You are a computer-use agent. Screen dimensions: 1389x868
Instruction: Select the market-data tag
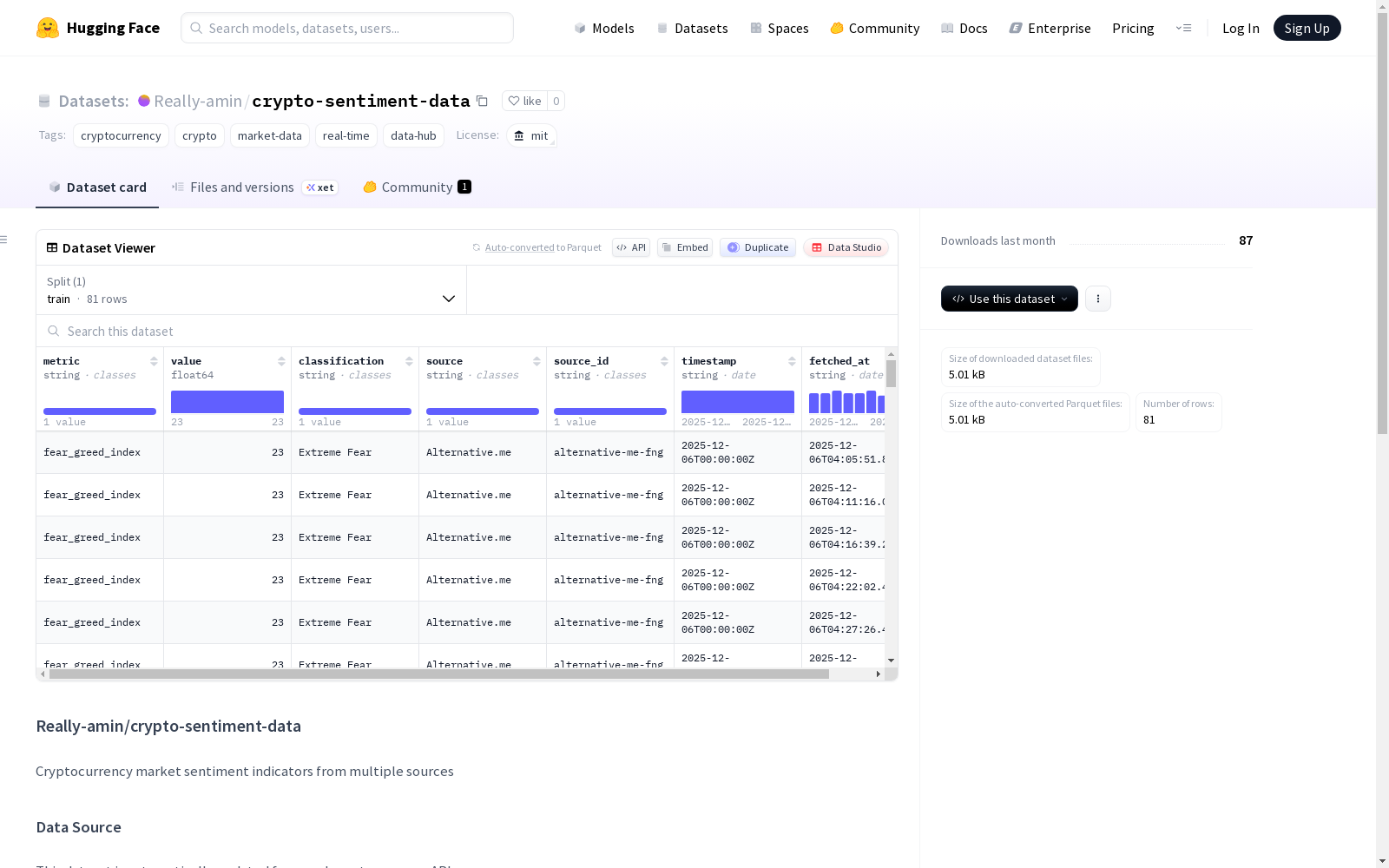[270, 135]
